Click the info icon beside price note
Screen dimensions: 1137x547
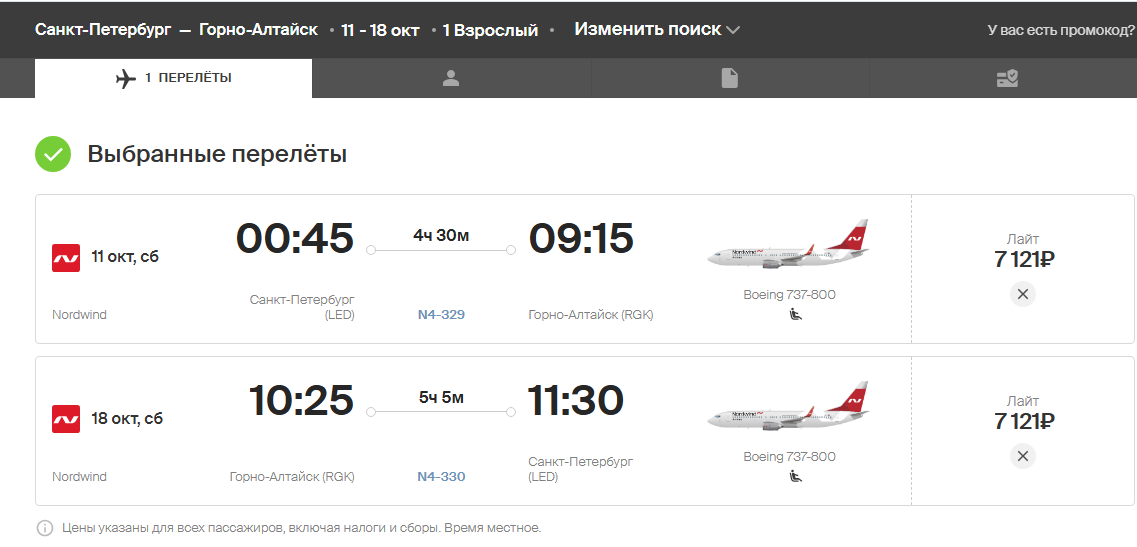coord(44,528)
